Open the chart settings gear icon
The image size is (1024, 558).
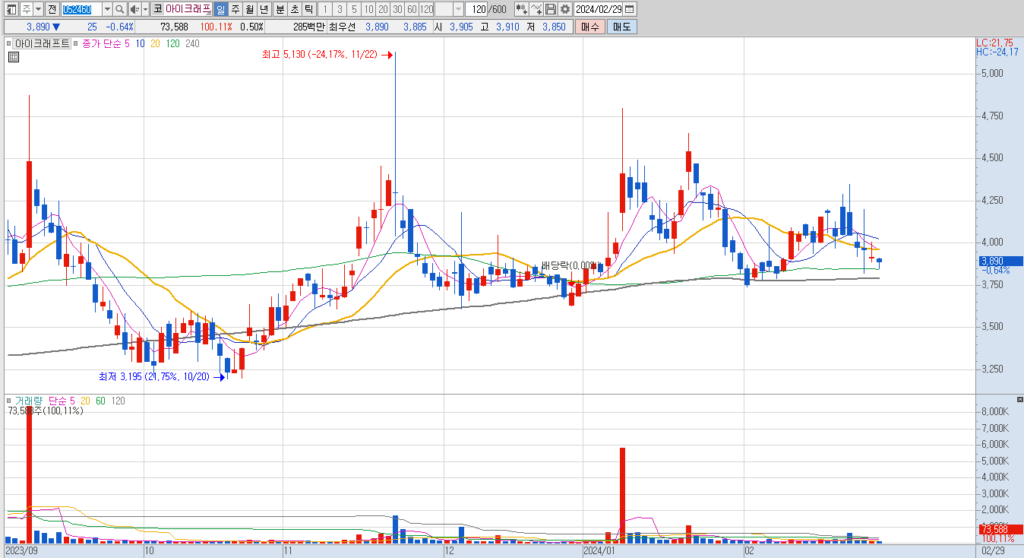click(565, 9)
